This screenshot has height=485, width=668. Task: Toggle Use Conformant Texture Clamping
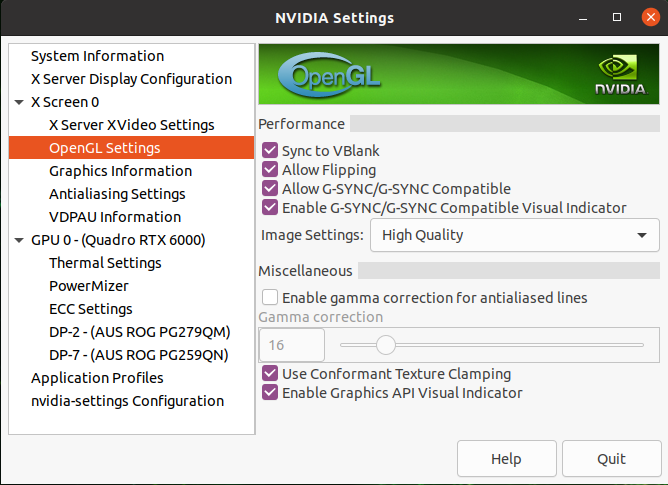click(x=269, y=374)
